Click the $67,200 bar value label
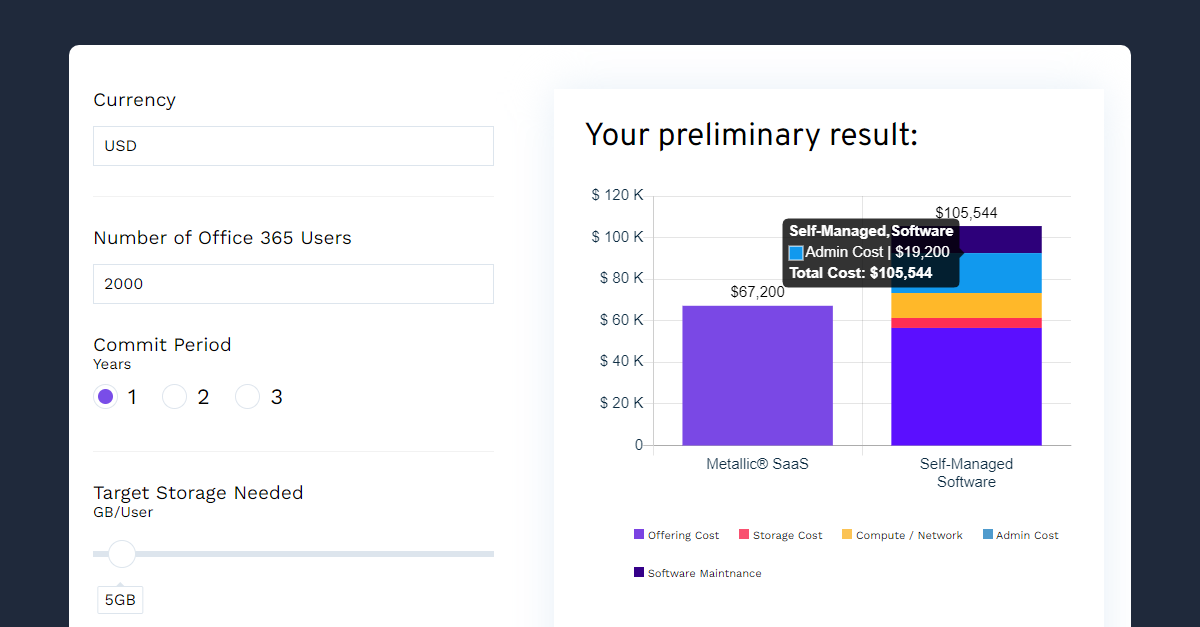 (x=757, y=292)
